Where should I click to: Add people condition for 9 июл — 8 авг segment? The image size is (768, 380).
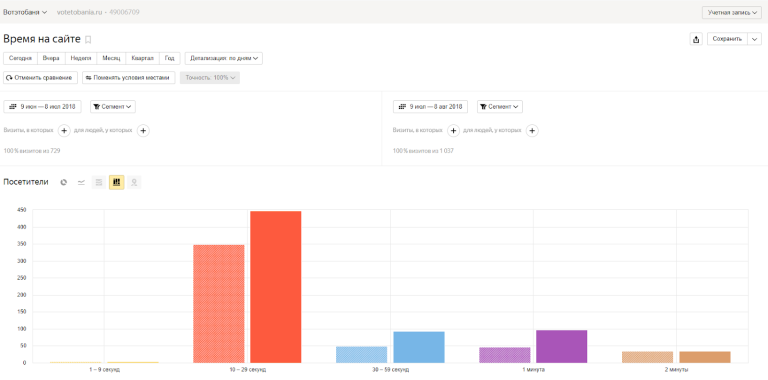pos(532,131)
